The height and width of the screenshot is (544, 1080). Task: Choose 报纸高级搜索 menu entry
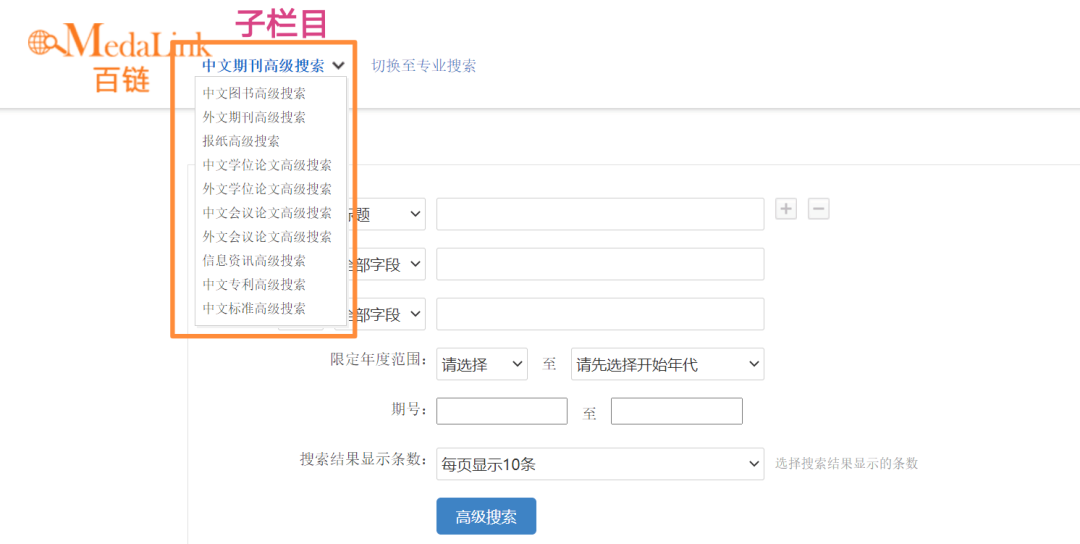coord(241,141)
